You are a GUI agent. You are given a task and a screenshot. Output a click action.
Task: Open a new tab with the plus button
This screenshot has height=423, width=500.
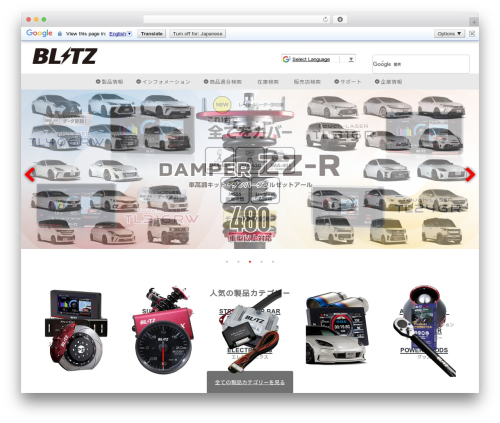(x=474, y=22)
